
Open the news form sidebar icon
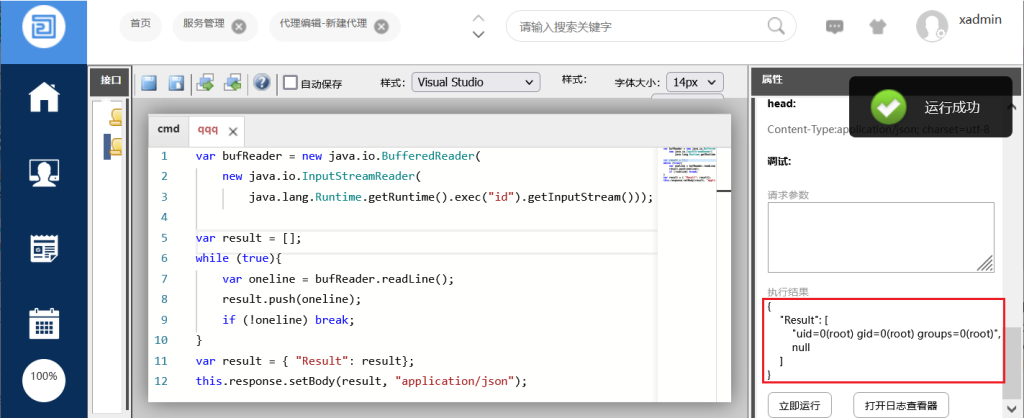tap(44, 248)
